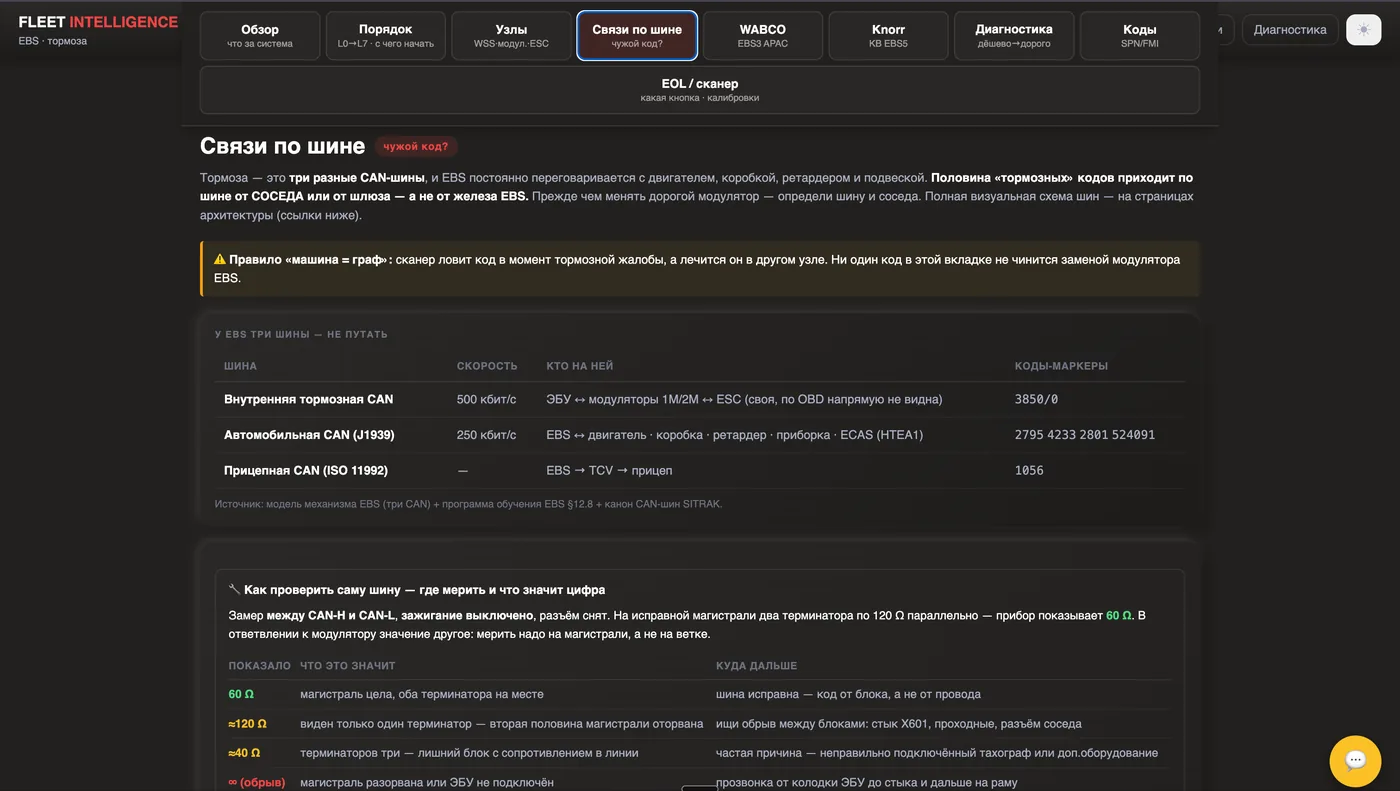Image resolution: width=1400 pixels, height=791 pixels.
Task: Switch to the Порядок tab
Action: click(x=386, y=36)
